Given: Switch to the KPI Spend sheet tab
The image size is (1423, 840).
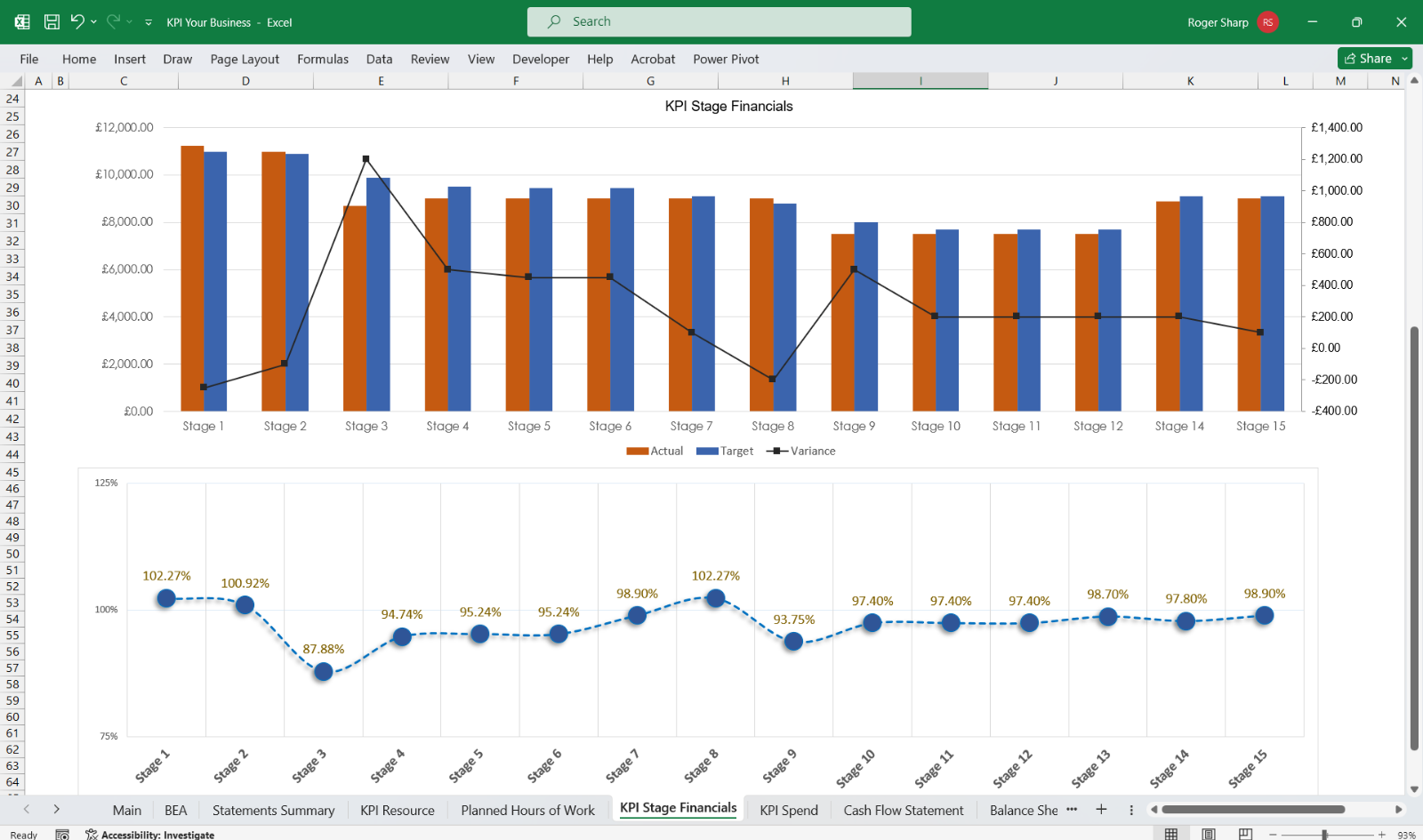Looking at the screenshot, I should pyautogui.click(x=788, y=810).
